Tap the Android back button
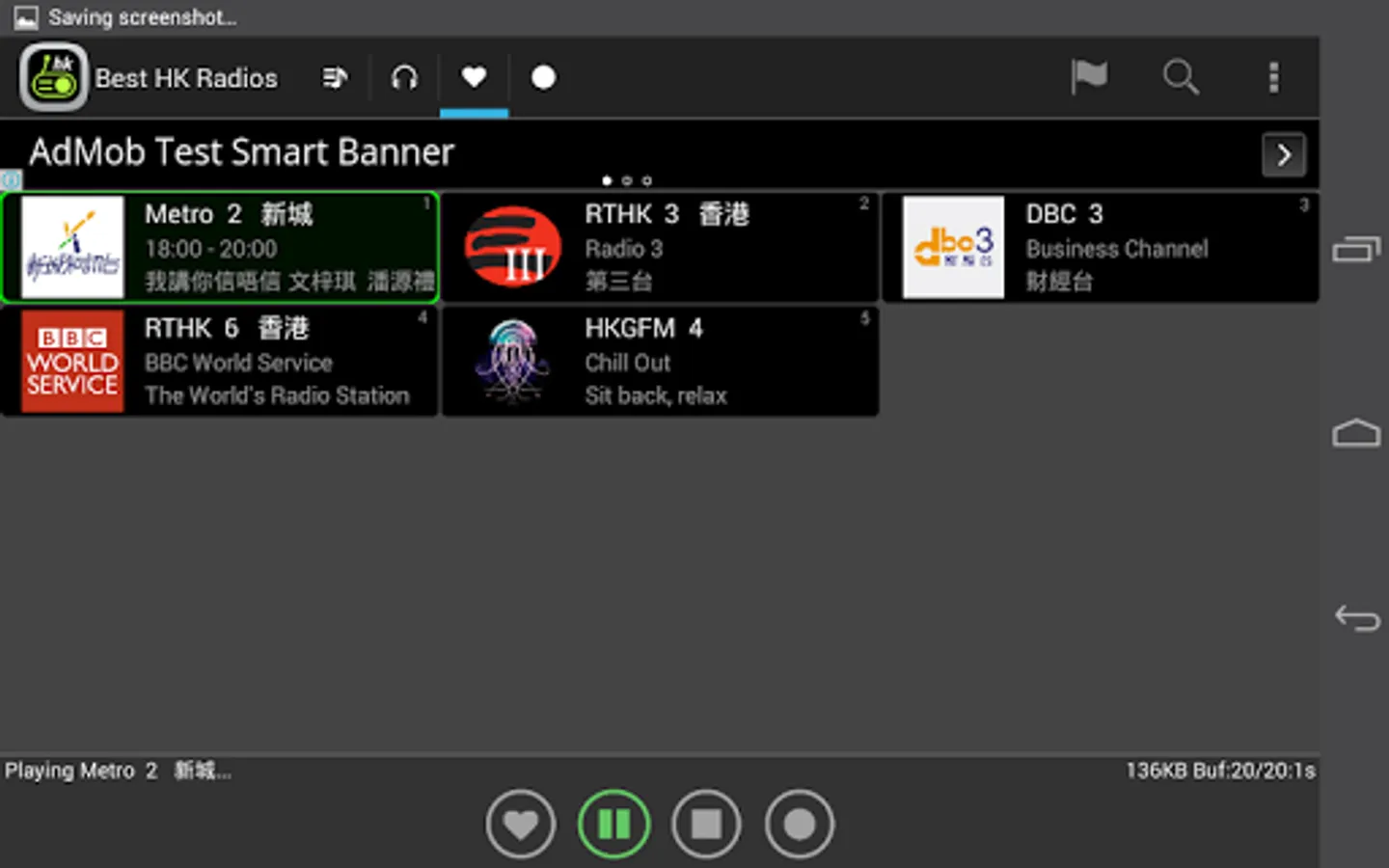Image resolution: width=1389 pixels, height=868 pixels. 1356,617
